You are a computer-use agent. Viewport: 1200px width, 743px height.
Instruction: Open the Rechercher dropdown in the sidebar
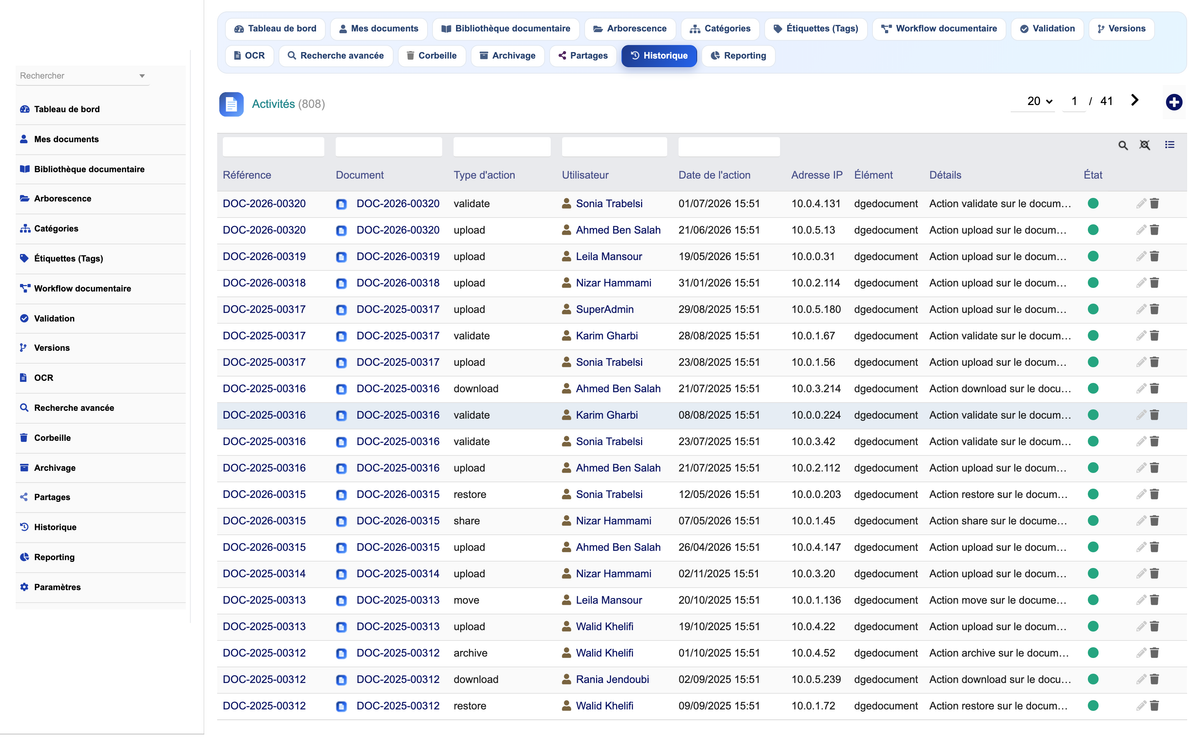pyautogui.click(x=83, y=76)
